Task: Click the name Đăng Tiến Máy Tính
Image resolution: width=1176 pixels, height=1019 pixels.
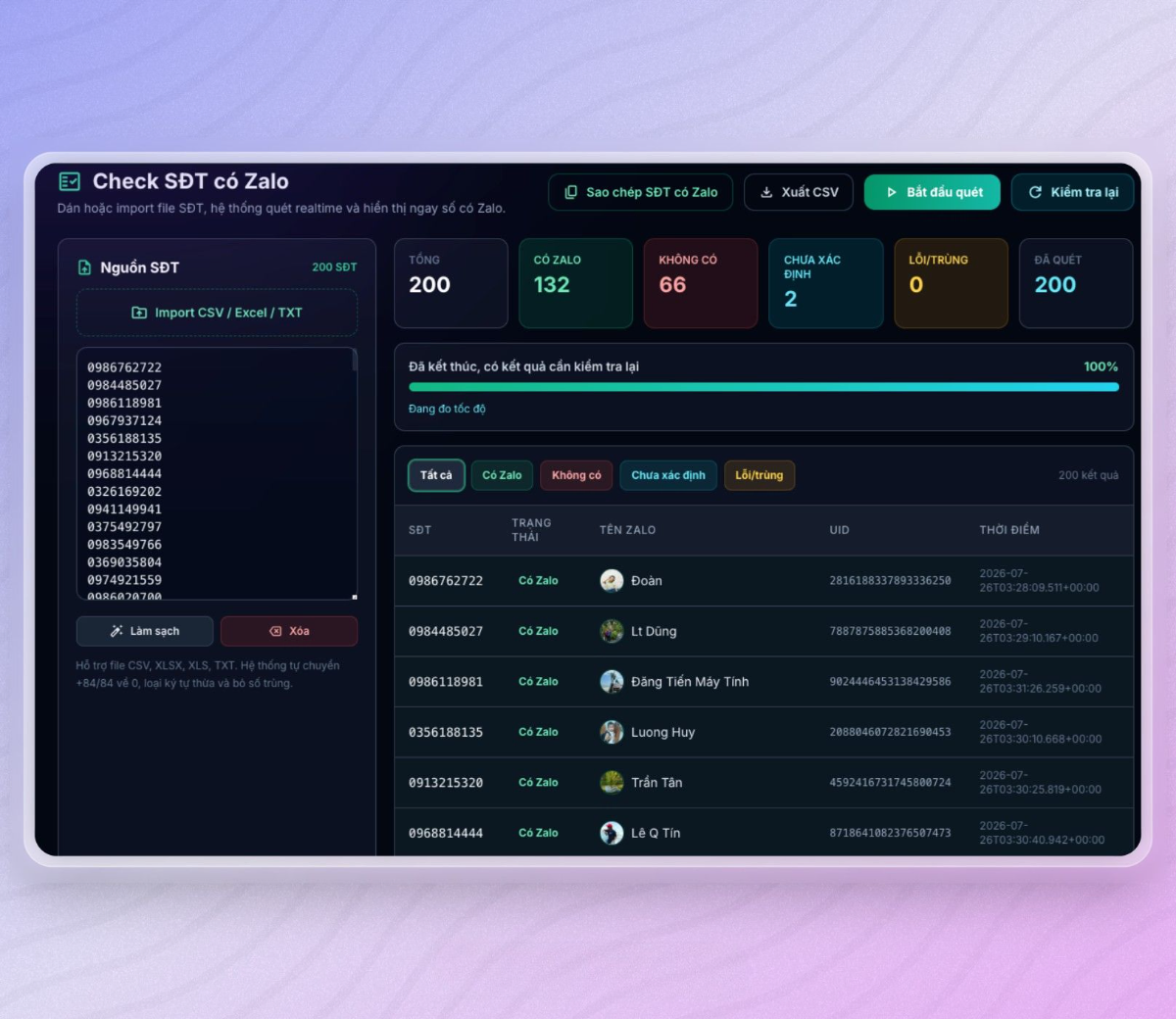Action: [x=690, y=682]
